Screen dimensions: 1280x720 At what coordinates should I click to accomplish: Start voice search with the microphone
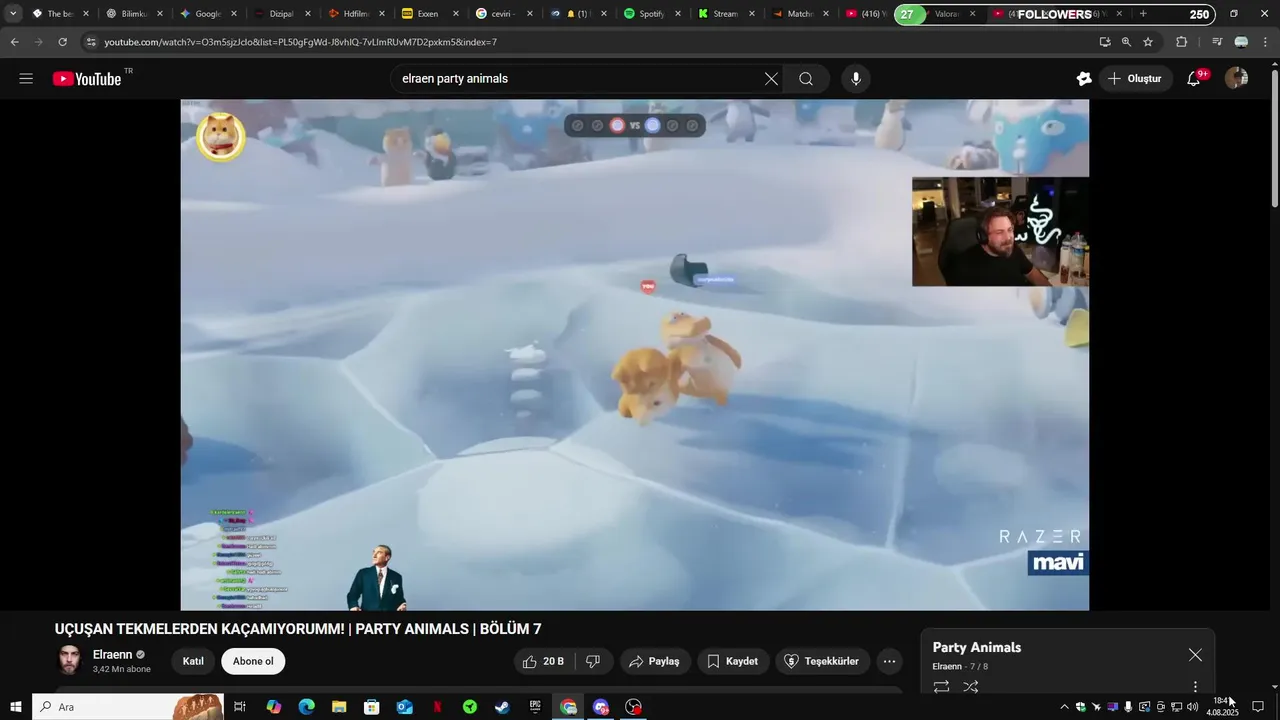tap(856, 79)
